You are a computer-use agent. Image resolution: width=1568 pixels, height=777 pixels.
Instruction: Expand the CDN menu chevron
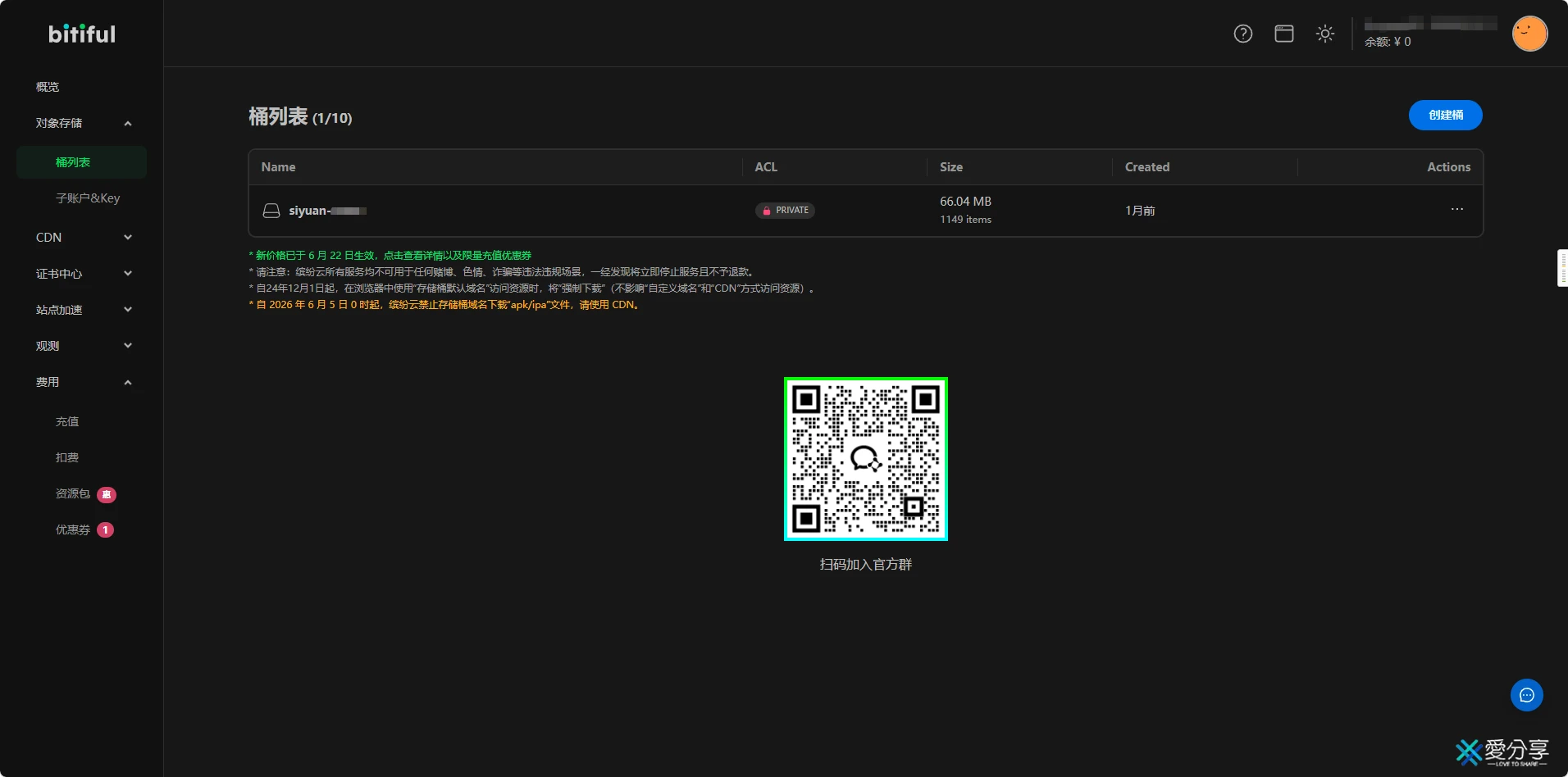[128, 238]
